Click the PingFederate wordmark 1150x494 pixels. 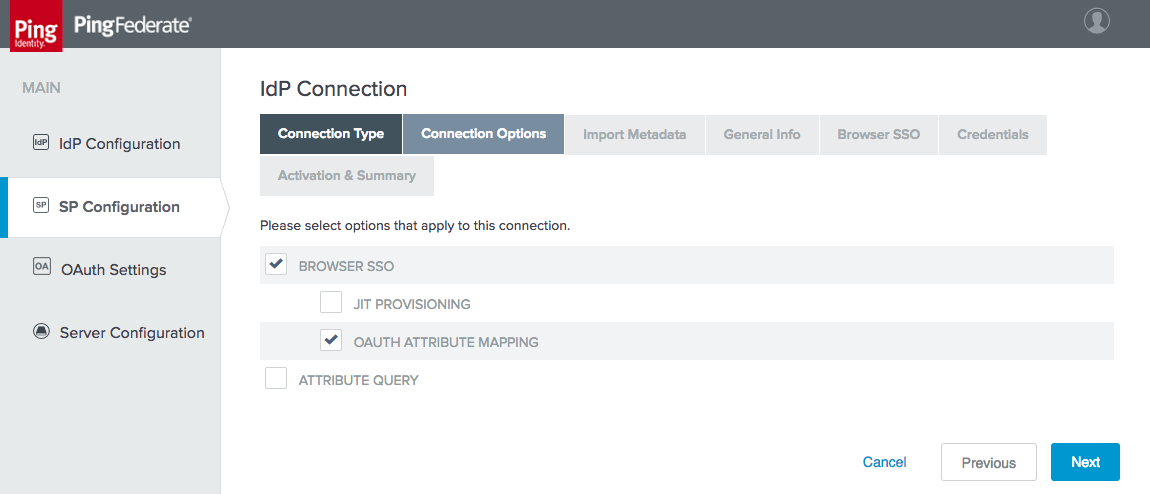pyautogui.click(x=133, y=25)
